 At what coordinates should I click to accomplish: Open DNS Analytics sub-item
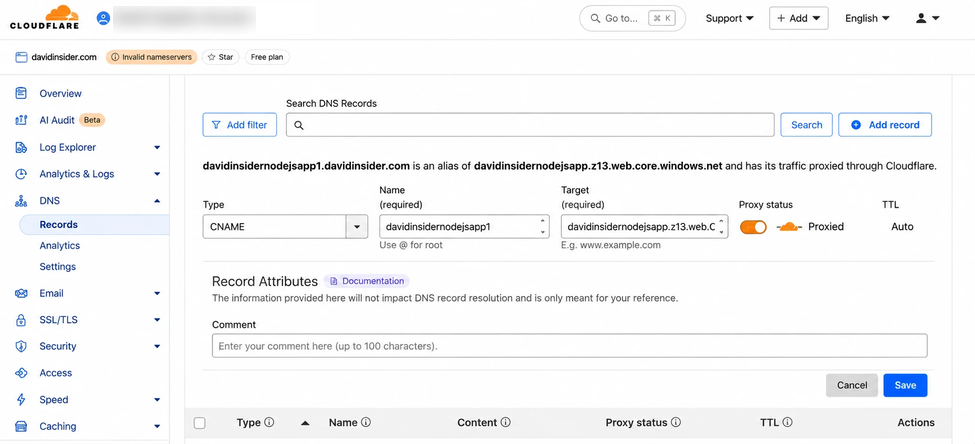(60, 246)
